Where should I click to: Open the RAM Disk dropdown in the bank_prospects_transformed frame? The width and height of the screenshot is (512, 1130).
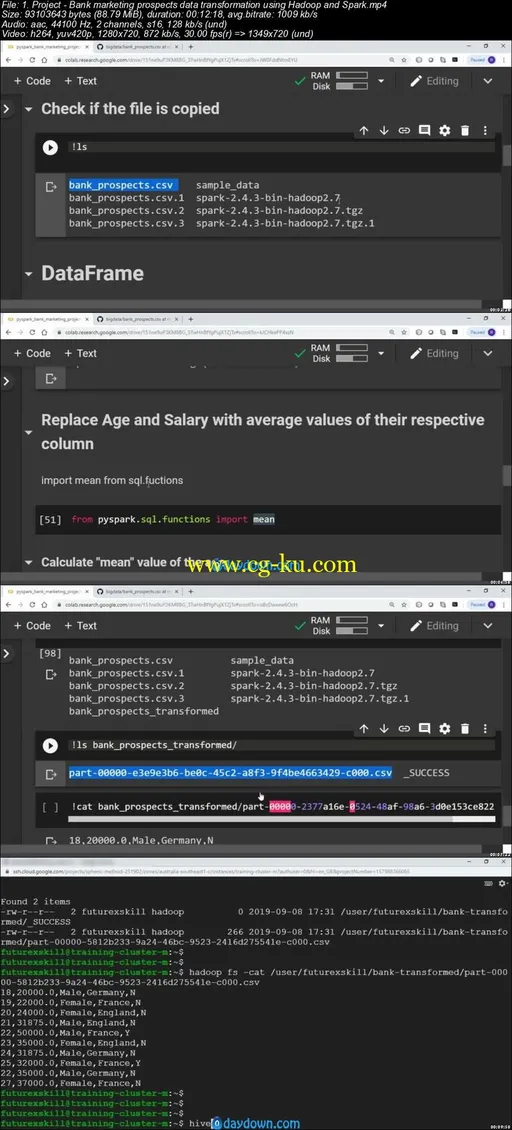click(381, 626)
